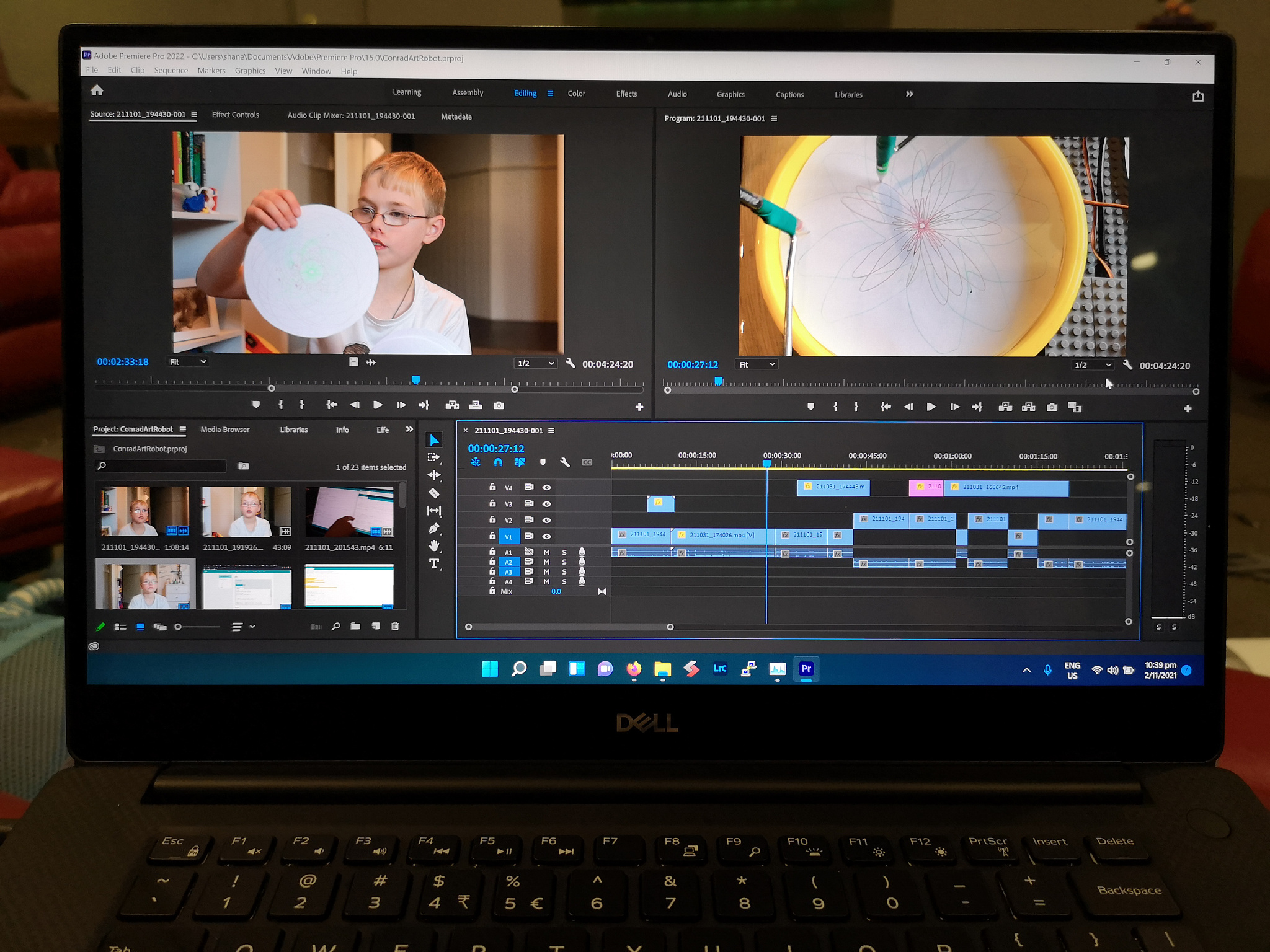The width and height of the screenshot is (1270, 952).
Task: Select the Pen tool in timeline toolbar
Action: pyautogui.click(x=434, y=529)
